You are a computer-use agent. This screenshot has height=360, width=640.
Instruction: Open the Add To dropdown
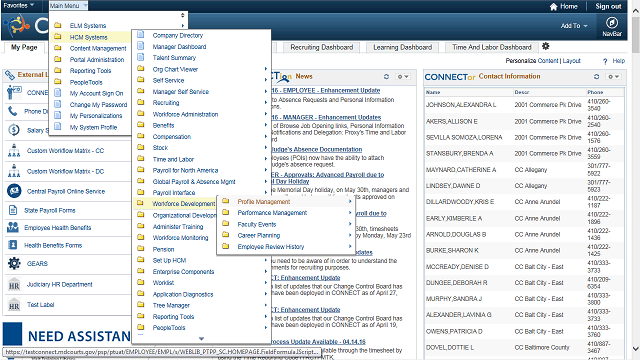[574, 26]
